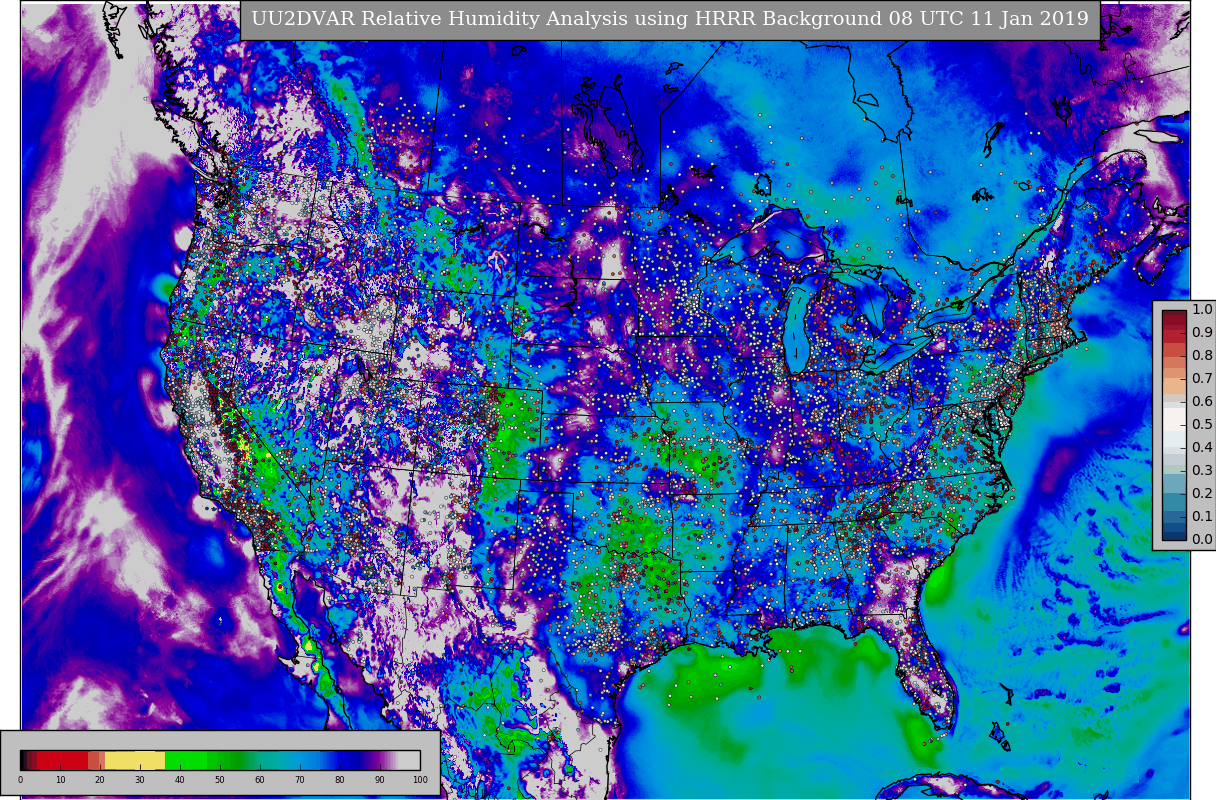The image size is (1216, 800).
Task: Click the '80' tick label on humidity colorbar
Action: click(x=340, y=780)
